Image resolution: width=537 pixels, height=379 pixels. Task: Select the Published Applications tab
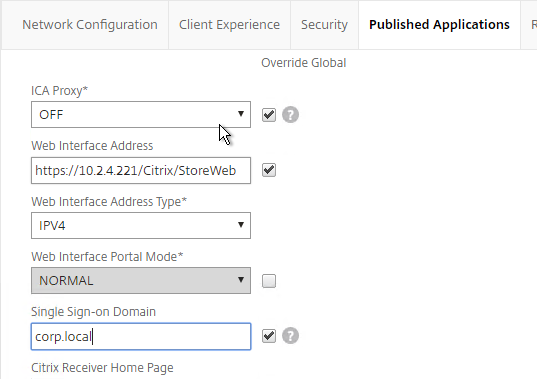coord(439,25)
